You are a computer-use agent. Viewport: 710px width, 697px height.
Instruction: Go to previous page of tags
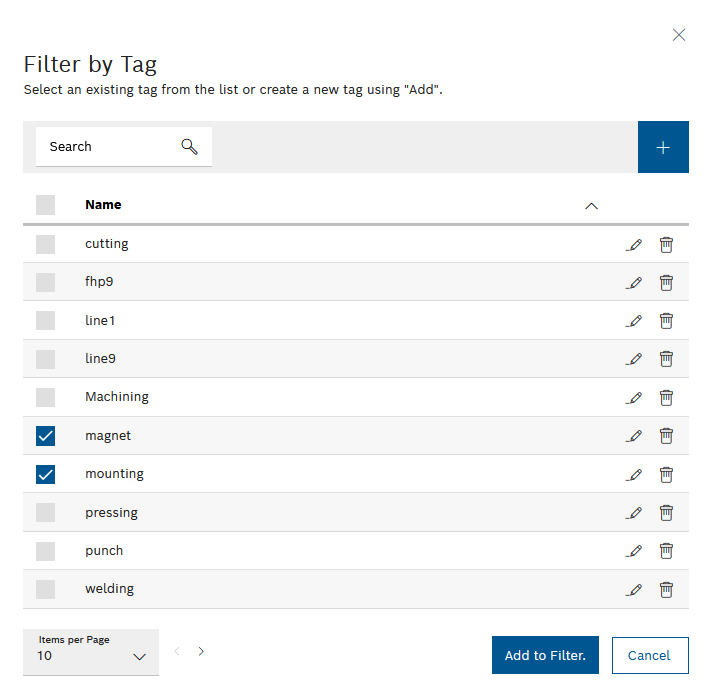click(177, 651)
